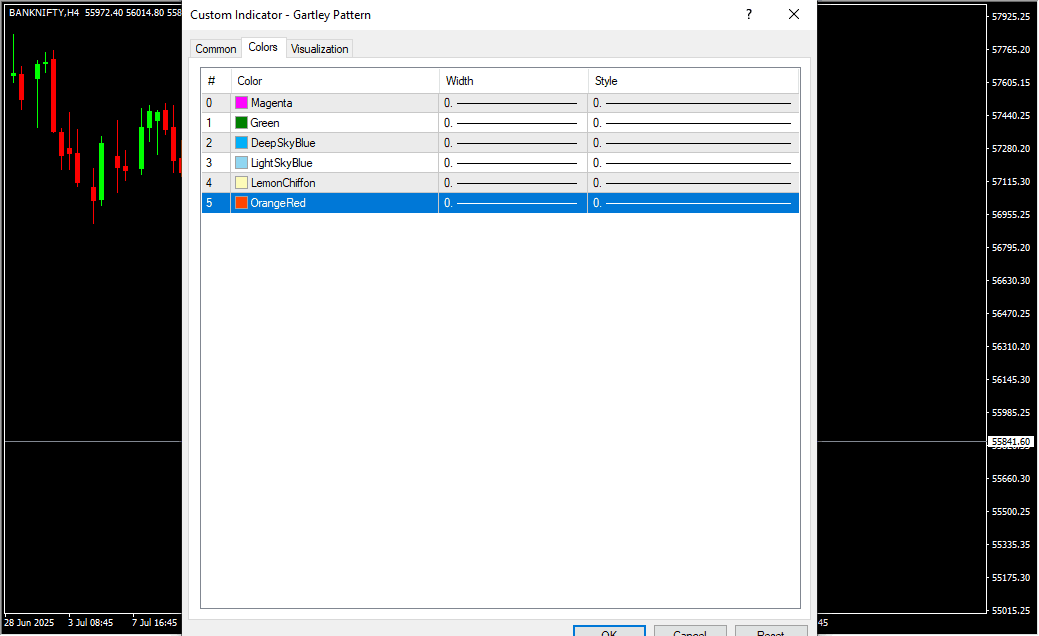This screenshot has height=636, width=1039.
Task: Click the OrangeRed color swatch
Action: tap(241, 203)
